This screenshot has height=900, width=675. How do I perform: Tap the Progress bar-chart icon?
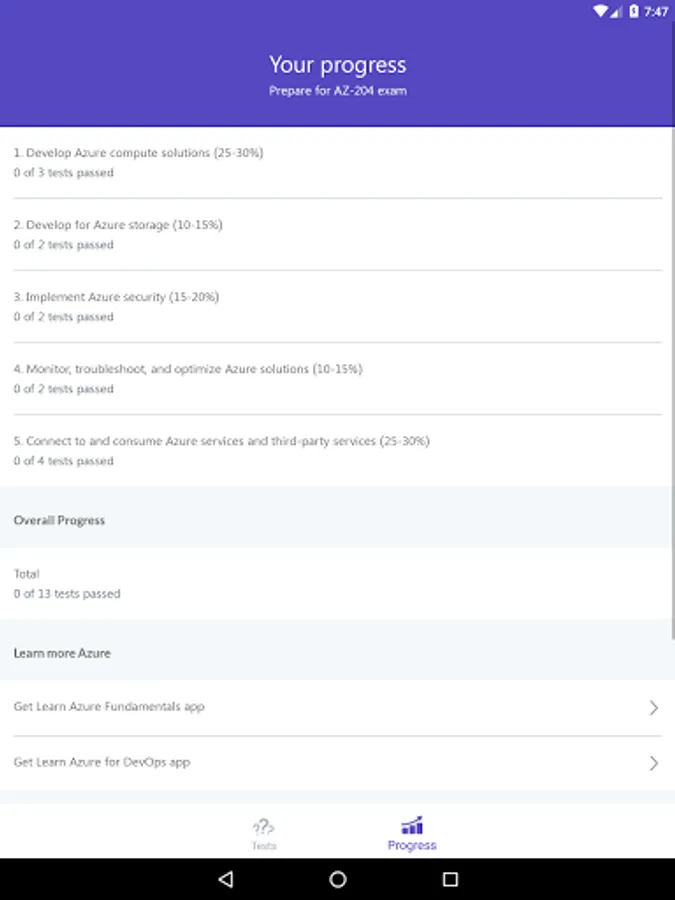[412, 825]
